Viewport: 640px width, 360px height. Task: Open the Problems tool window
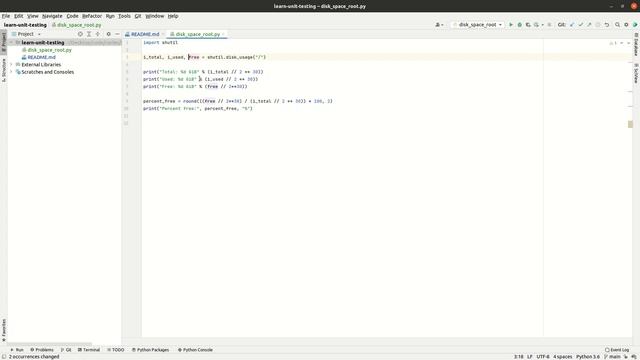(x=42, y=350)
